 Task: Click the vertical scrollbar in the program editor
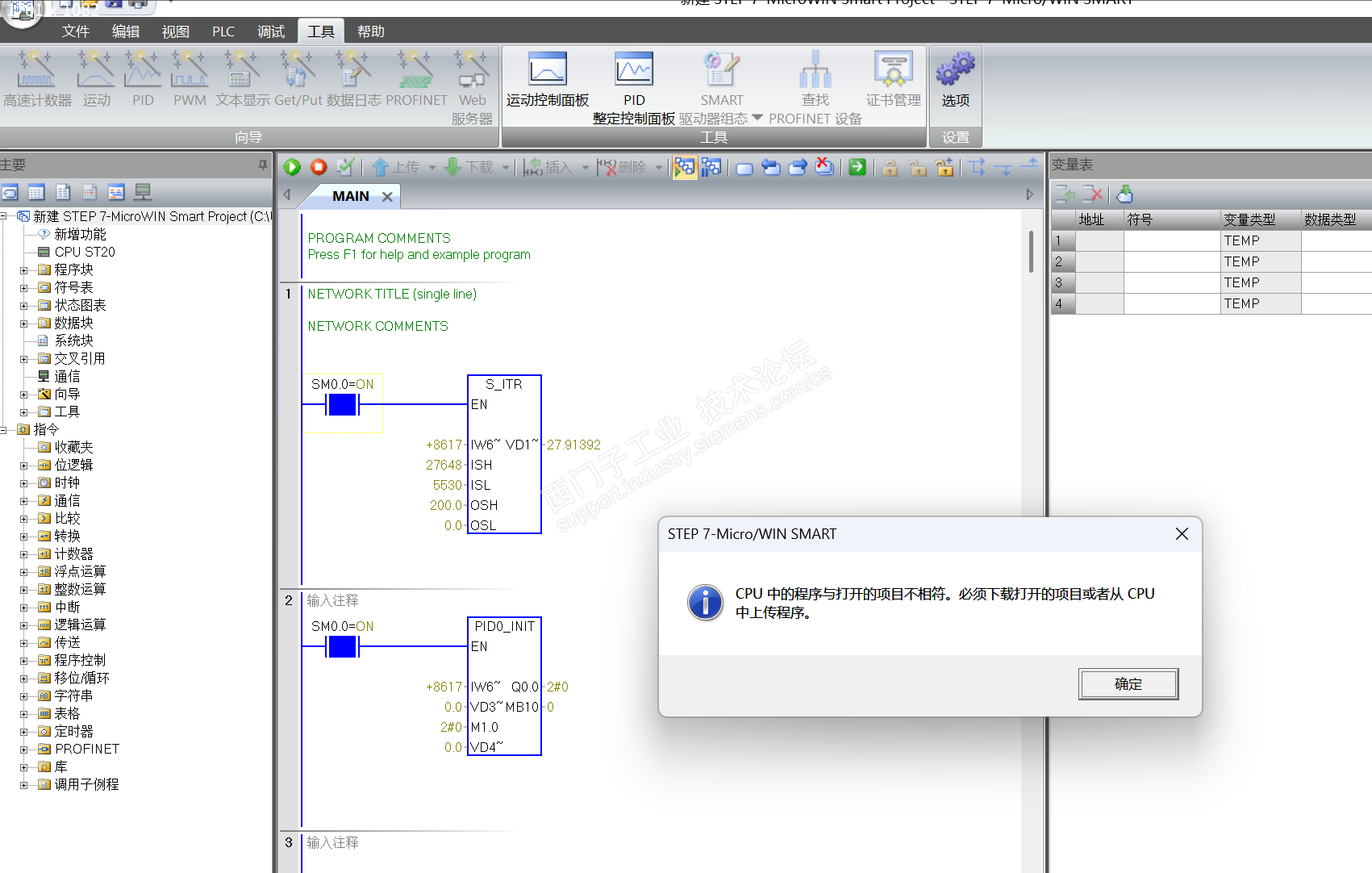[1030, 252]
